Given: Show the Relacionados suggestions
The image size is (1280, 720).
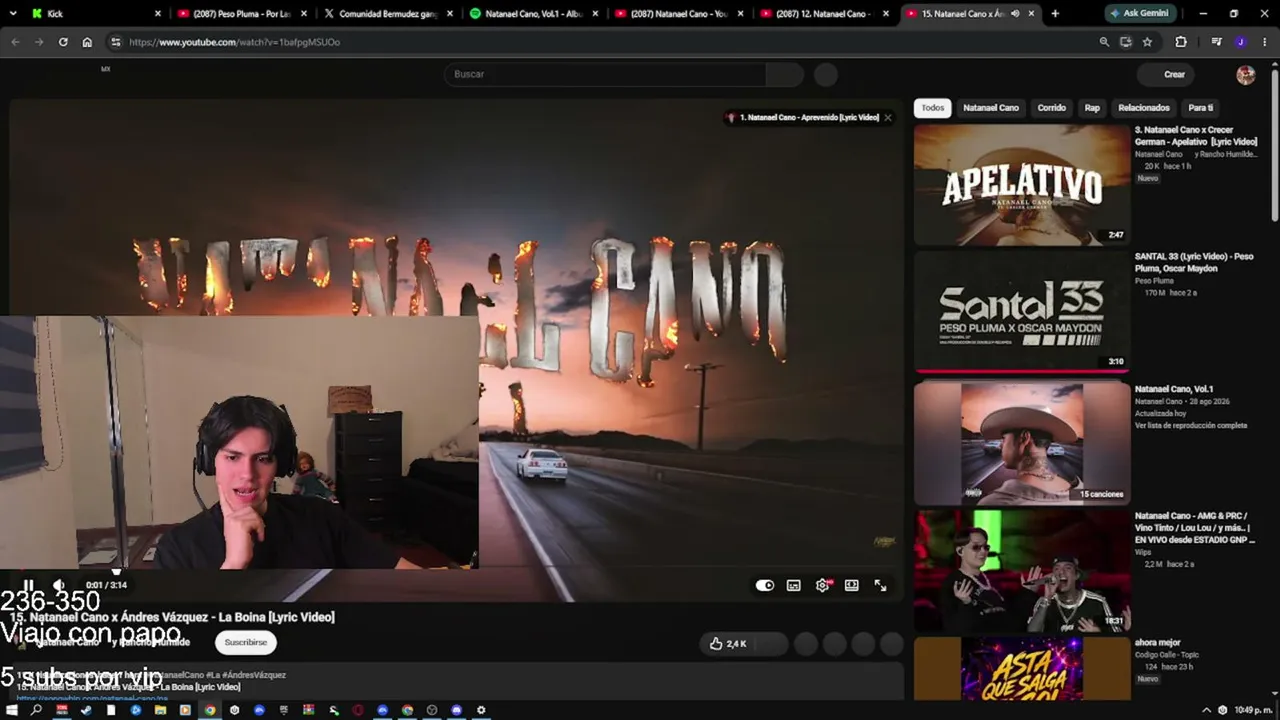Looking at the screenshot, I should click(x=1144, y=108).
